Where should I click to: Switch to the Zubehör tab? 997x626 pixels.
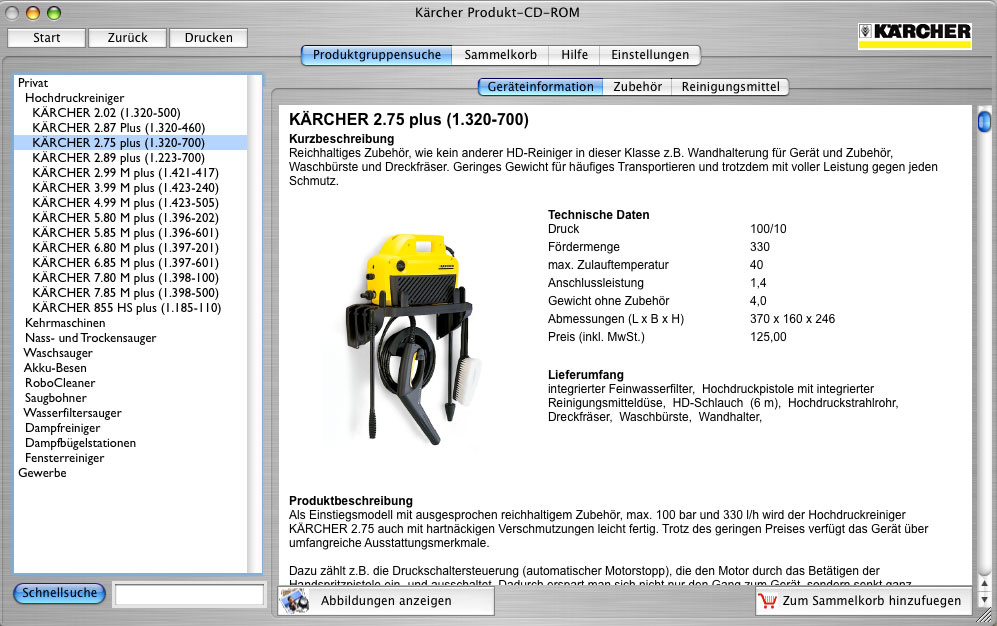coord(637,86)
